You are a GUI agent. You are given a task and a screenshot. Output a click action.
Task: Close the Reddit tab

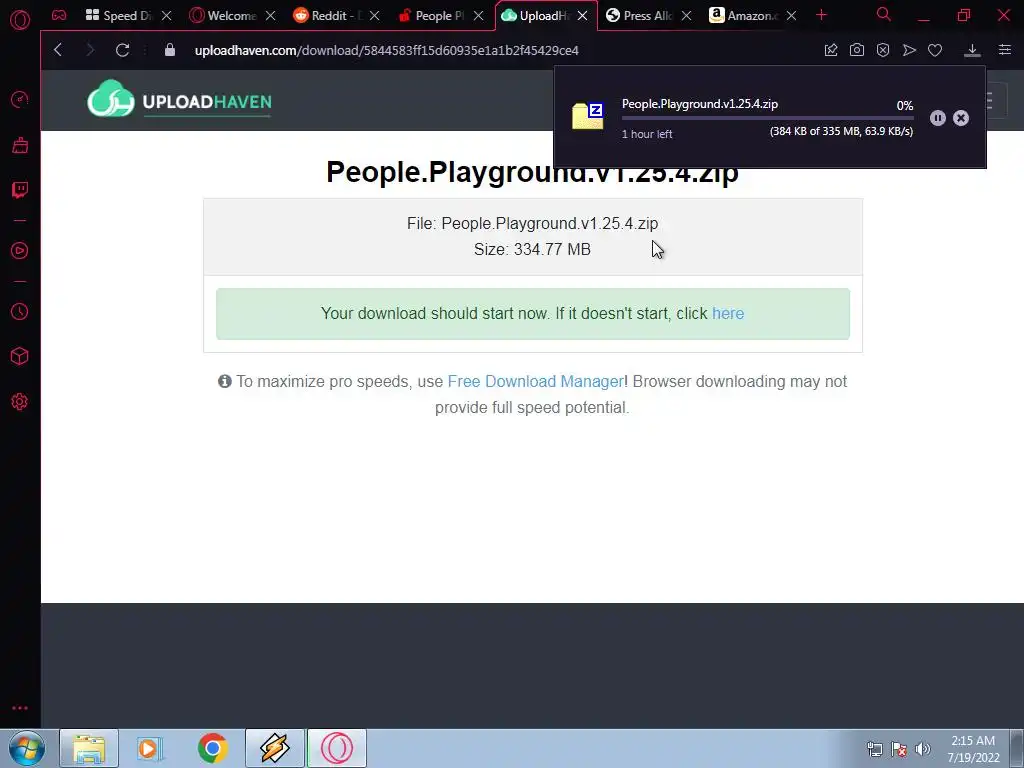point(374,16)
